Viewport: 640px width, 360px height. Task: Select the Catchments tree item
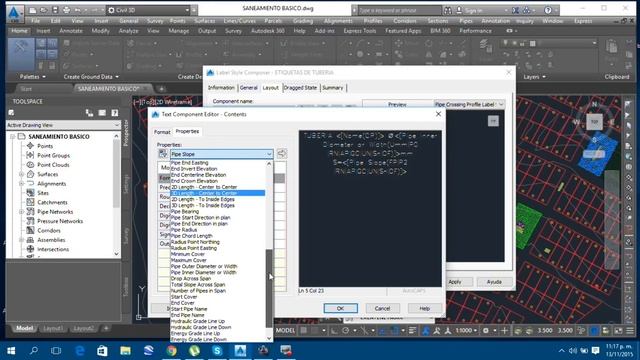[x=52, y=202]
